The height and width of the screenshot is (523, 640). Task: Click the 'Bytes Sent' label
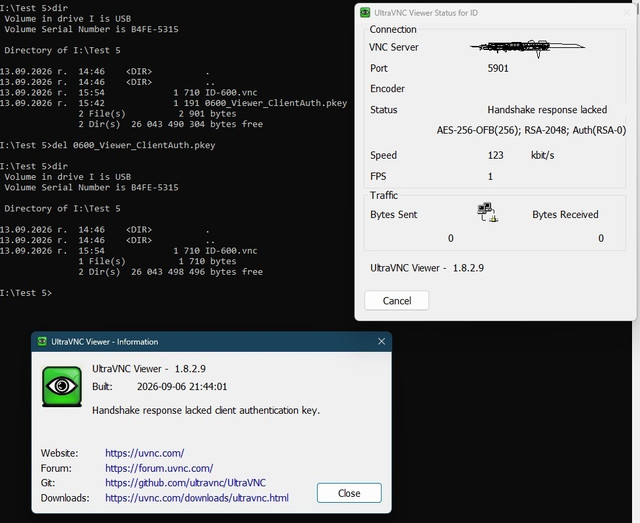(393, 214)
